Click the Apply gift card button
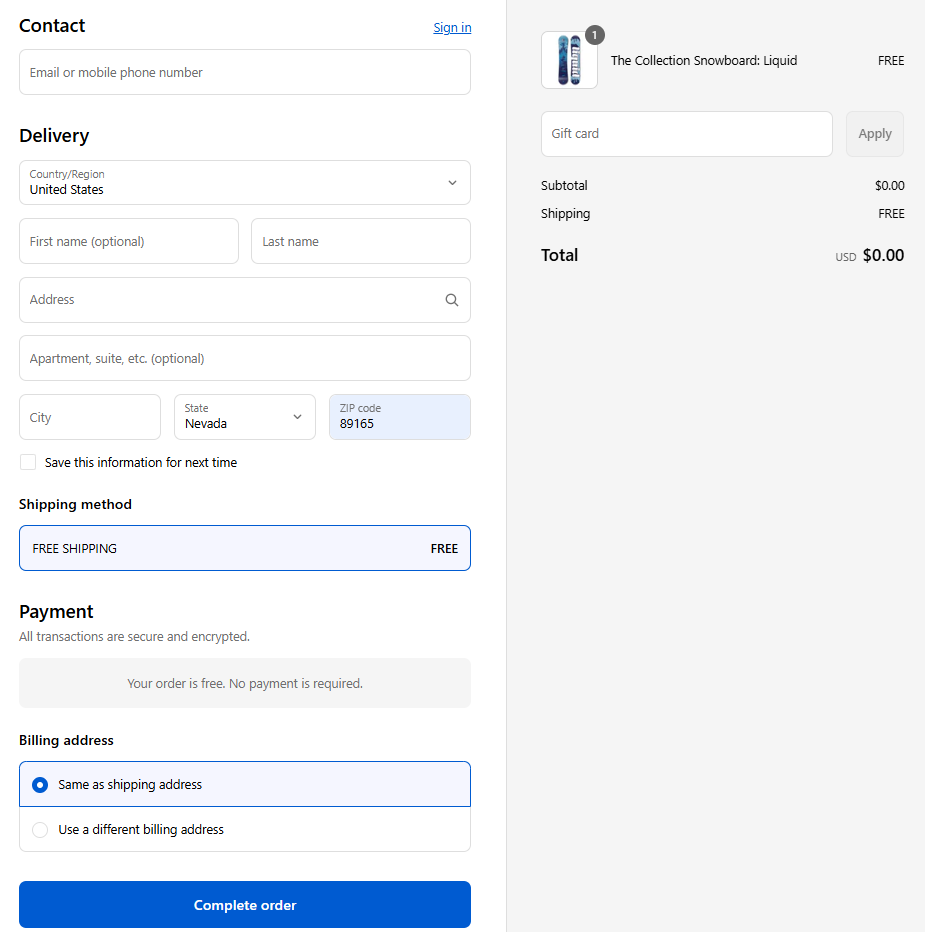Viewport: 925px width, 932px height. point(874,134)
